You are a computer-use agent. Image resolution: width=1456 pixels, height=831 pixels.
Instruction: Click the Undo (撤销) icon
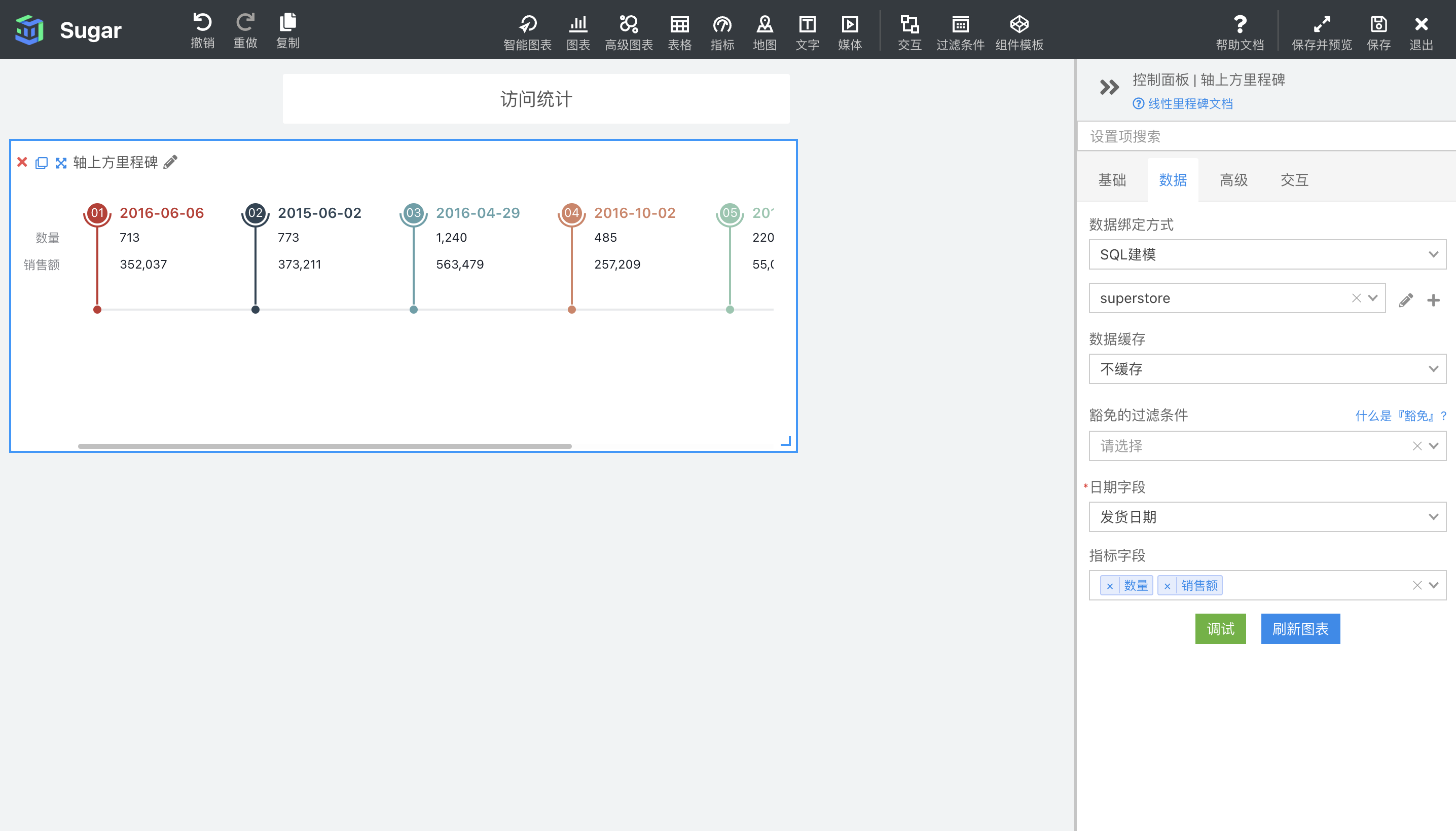pyautogui.click(x=202, y=23)
